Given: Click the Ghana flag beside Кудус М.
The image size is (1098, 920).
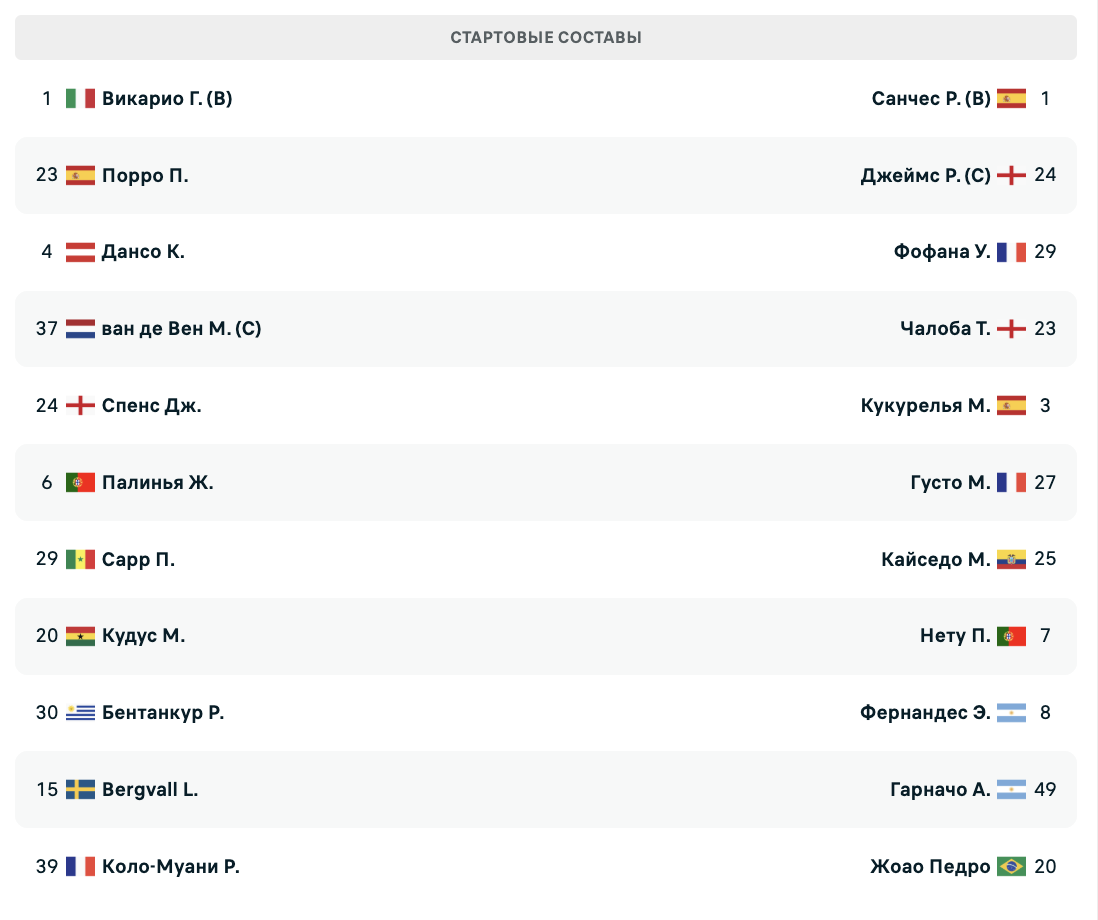Looking at the screenshot, I should point(80,636).
